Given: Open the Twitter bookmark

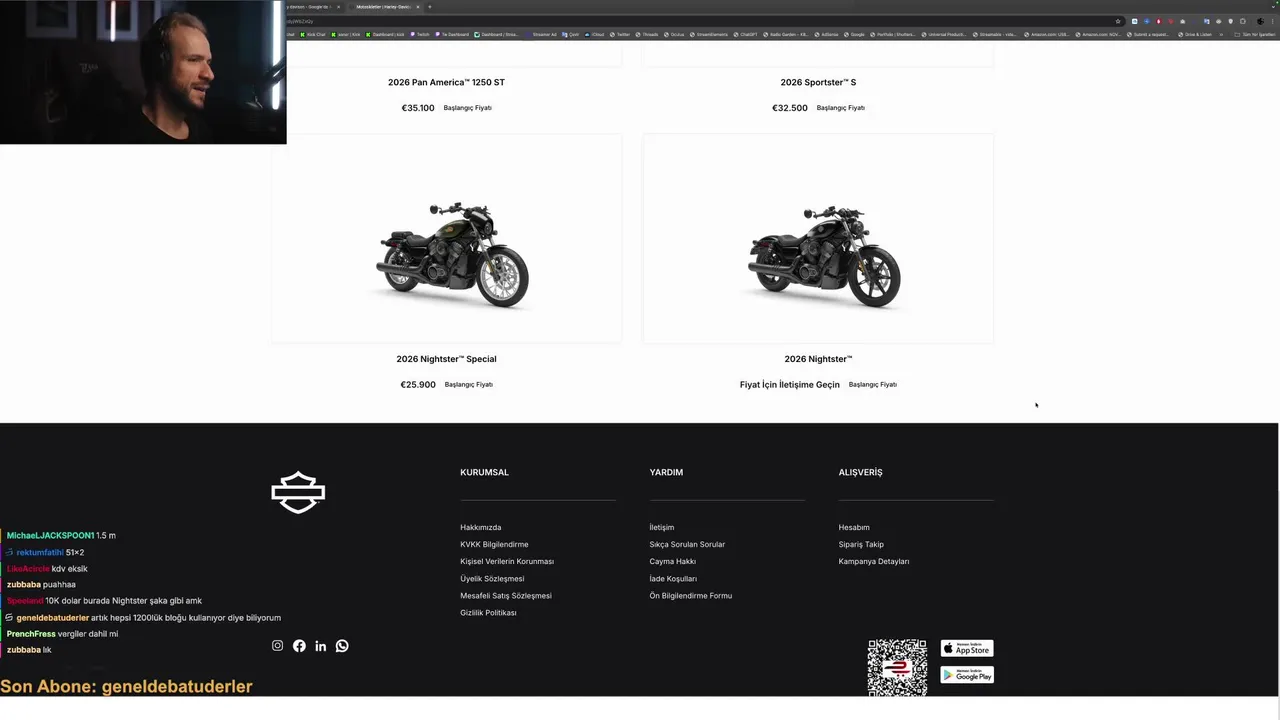Looking at the screenshot, I should coord(620,34).
